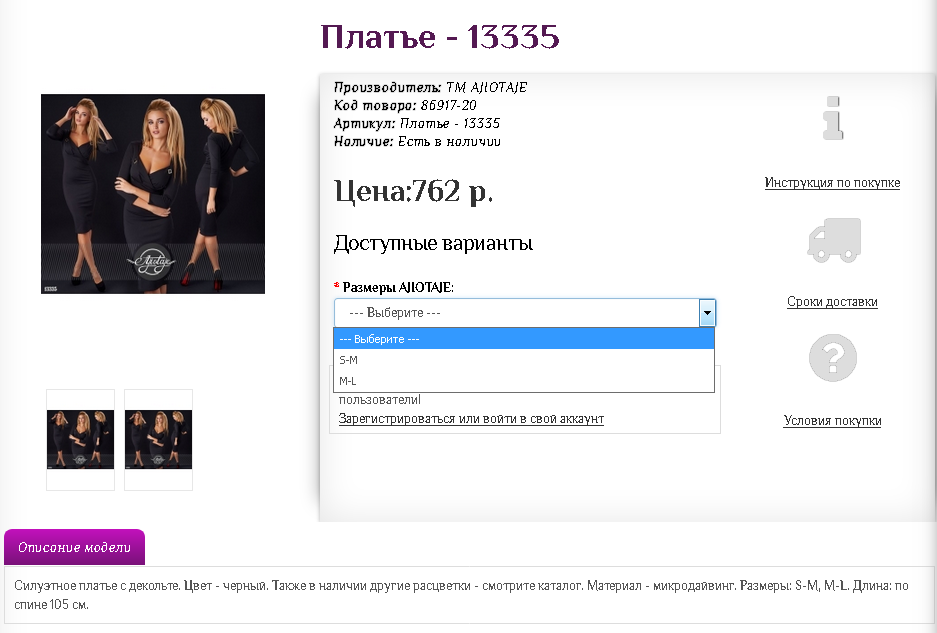The image size is (937, 633).
Task: Click the 'Размеры AJIOTAJE' select field
Action: [515, 313]
